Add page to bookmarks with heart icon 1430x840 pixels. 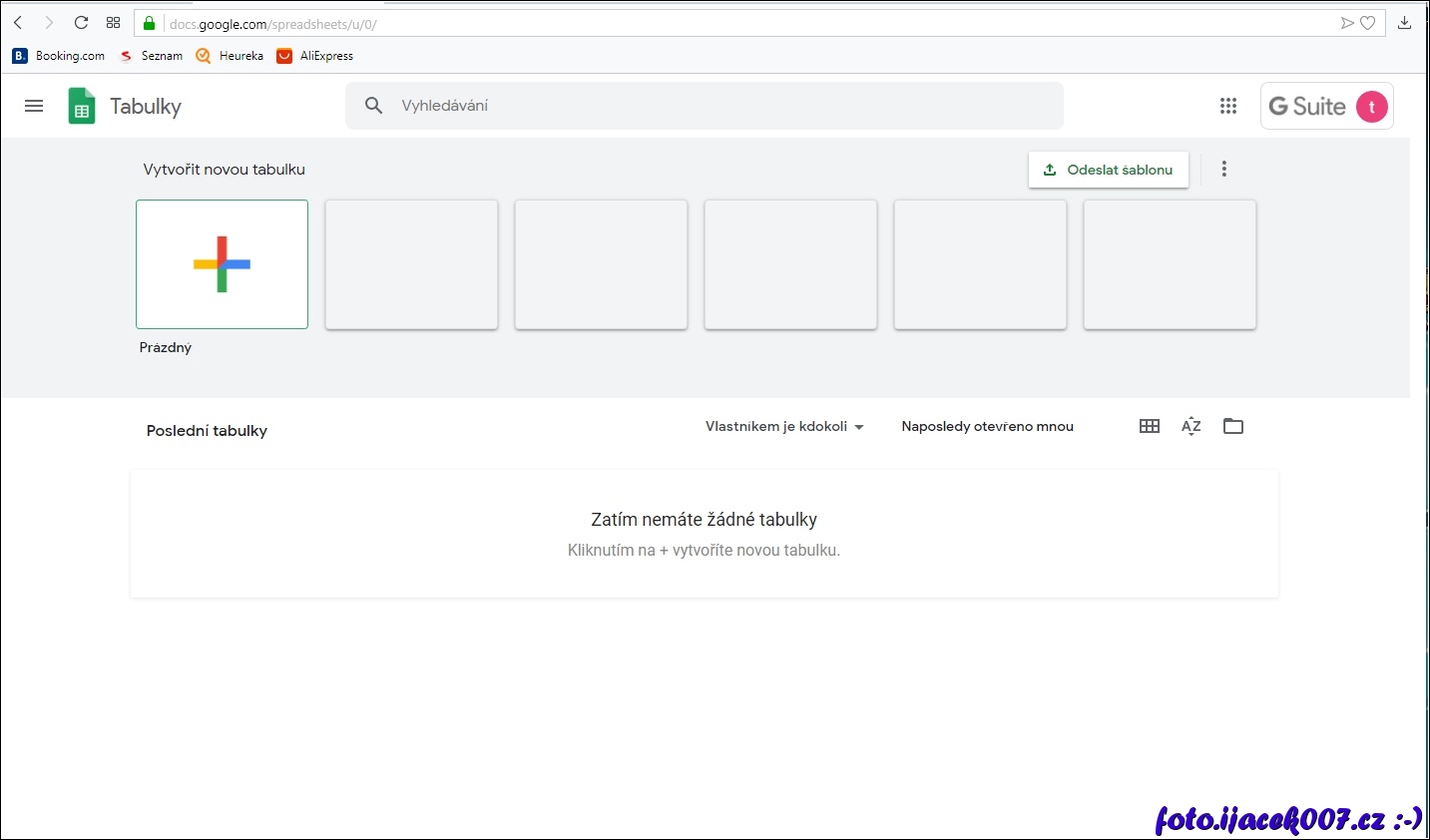point(1368,23)
